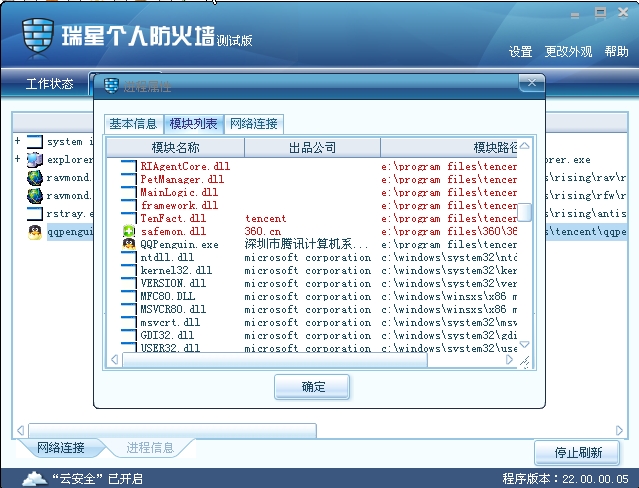Screen dimensions: 639x488
Task: Click the main window scroll-right arrow
Action: point(619,430)
